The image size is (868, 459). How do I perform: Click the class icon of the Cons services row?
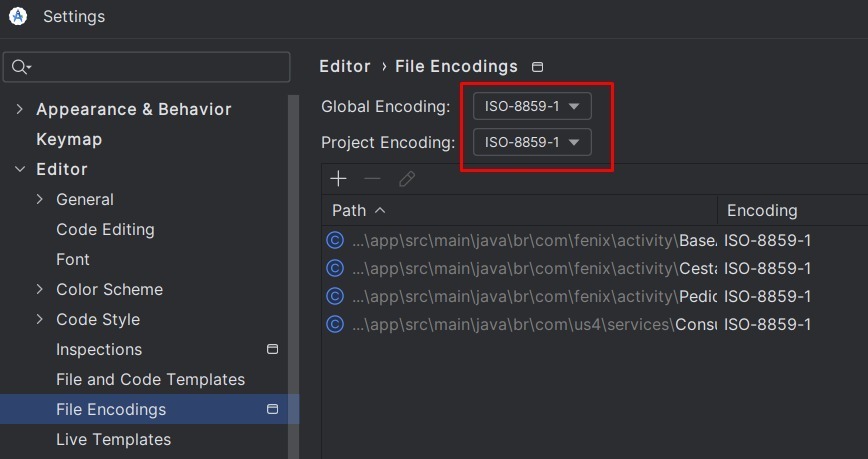(335, 324)
